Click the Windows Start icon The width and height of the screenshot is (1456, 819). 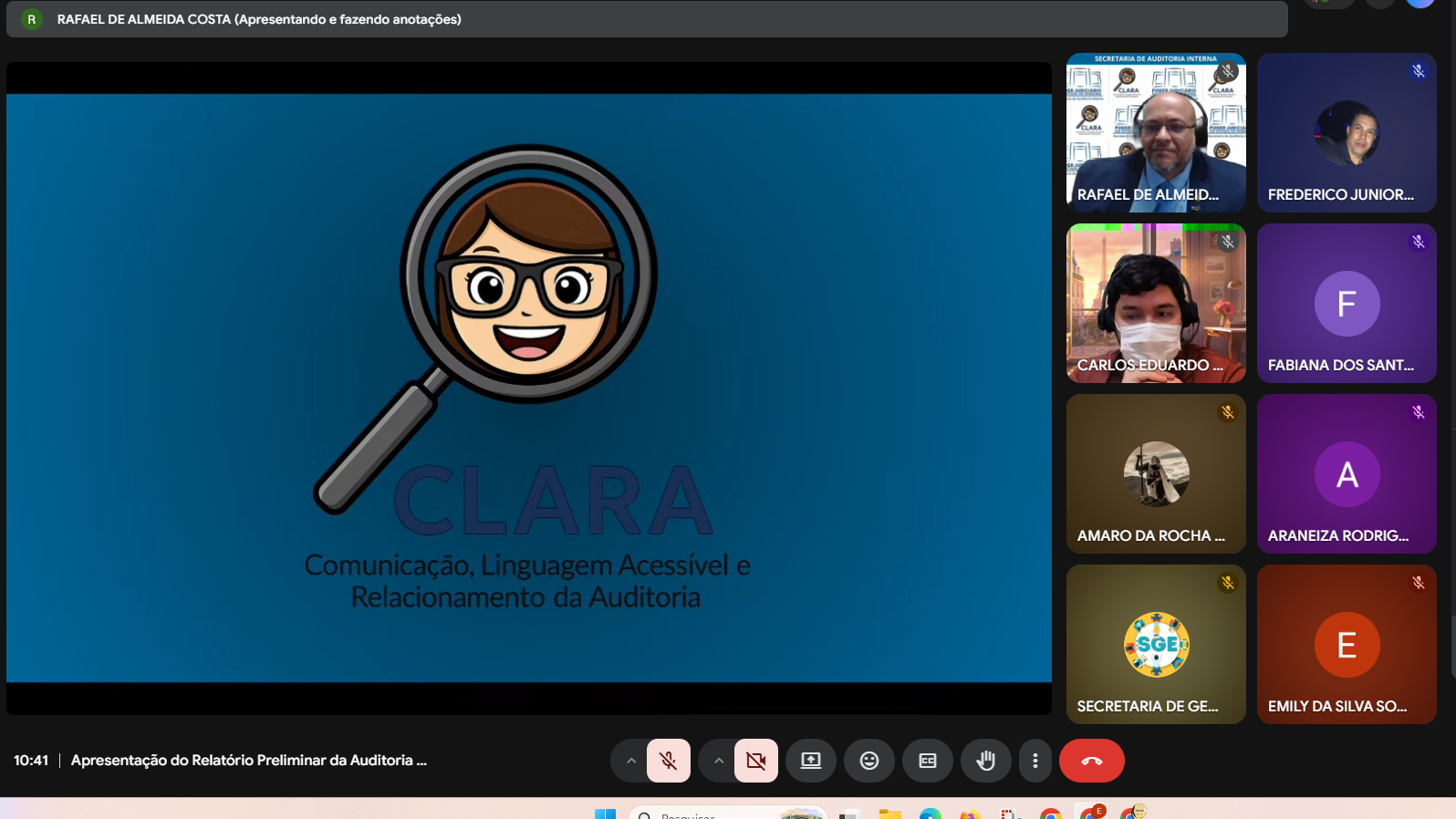pos(605,814)
